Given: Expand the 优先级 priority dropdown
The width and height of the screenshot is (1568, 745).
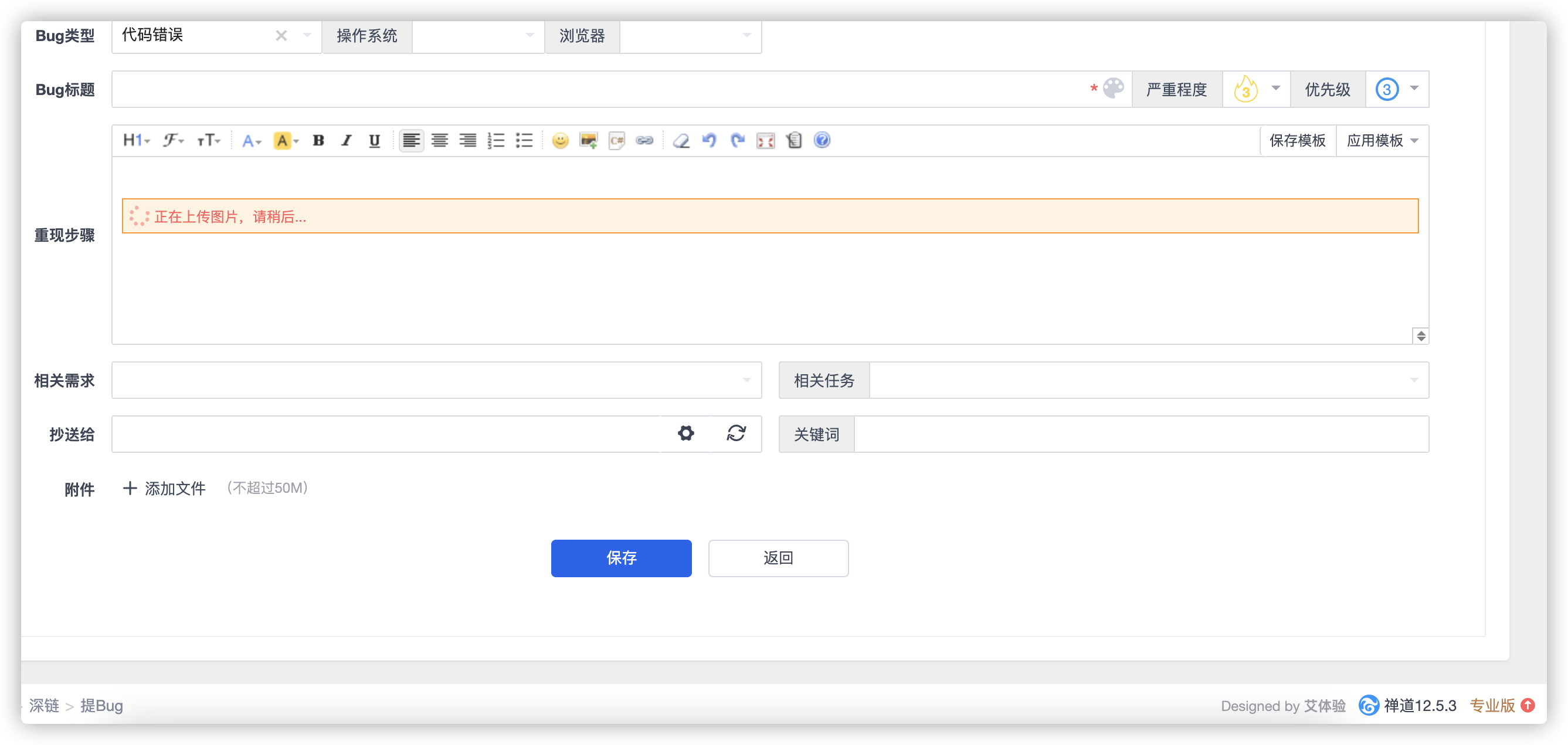Looking at the screenshot, I should click(1397, 90).
